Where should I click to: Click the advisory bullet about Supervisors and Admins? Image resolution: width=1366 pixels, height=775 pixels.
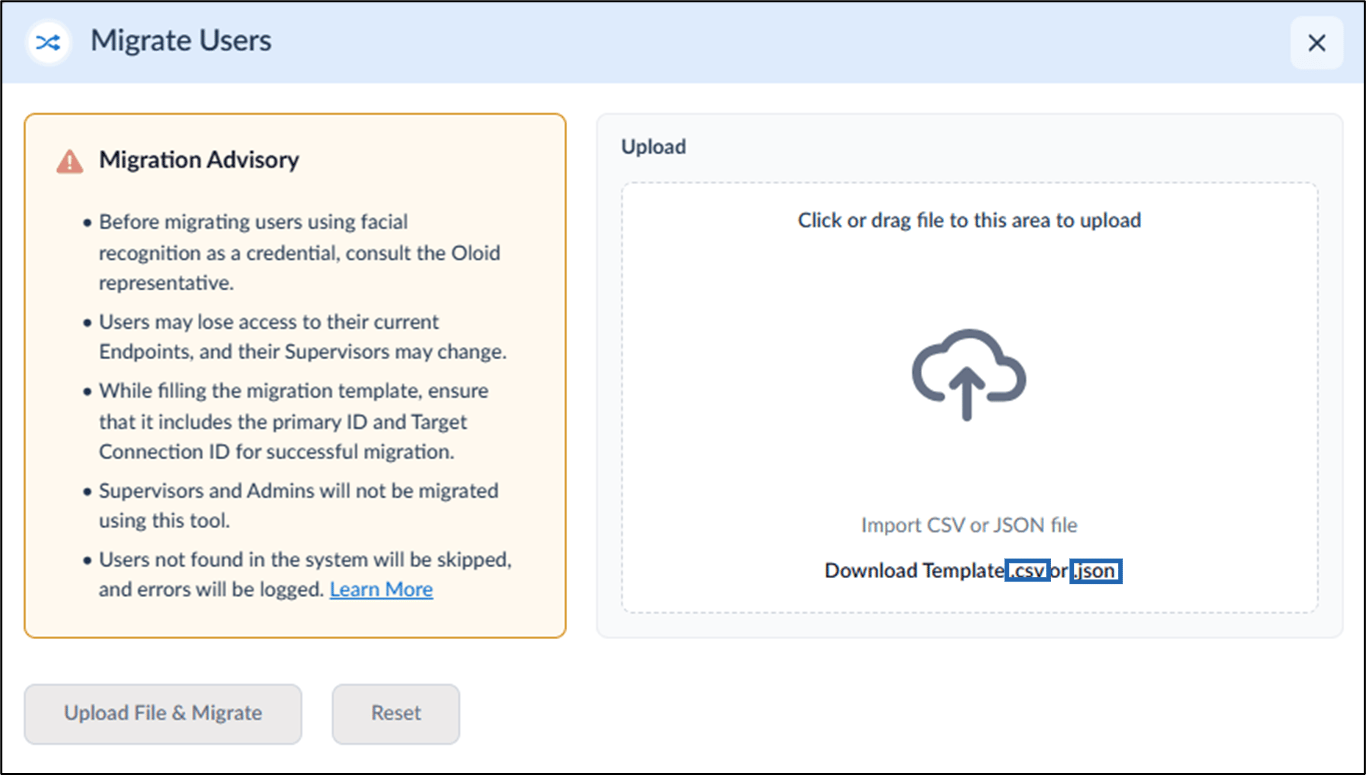click(299, 506)
